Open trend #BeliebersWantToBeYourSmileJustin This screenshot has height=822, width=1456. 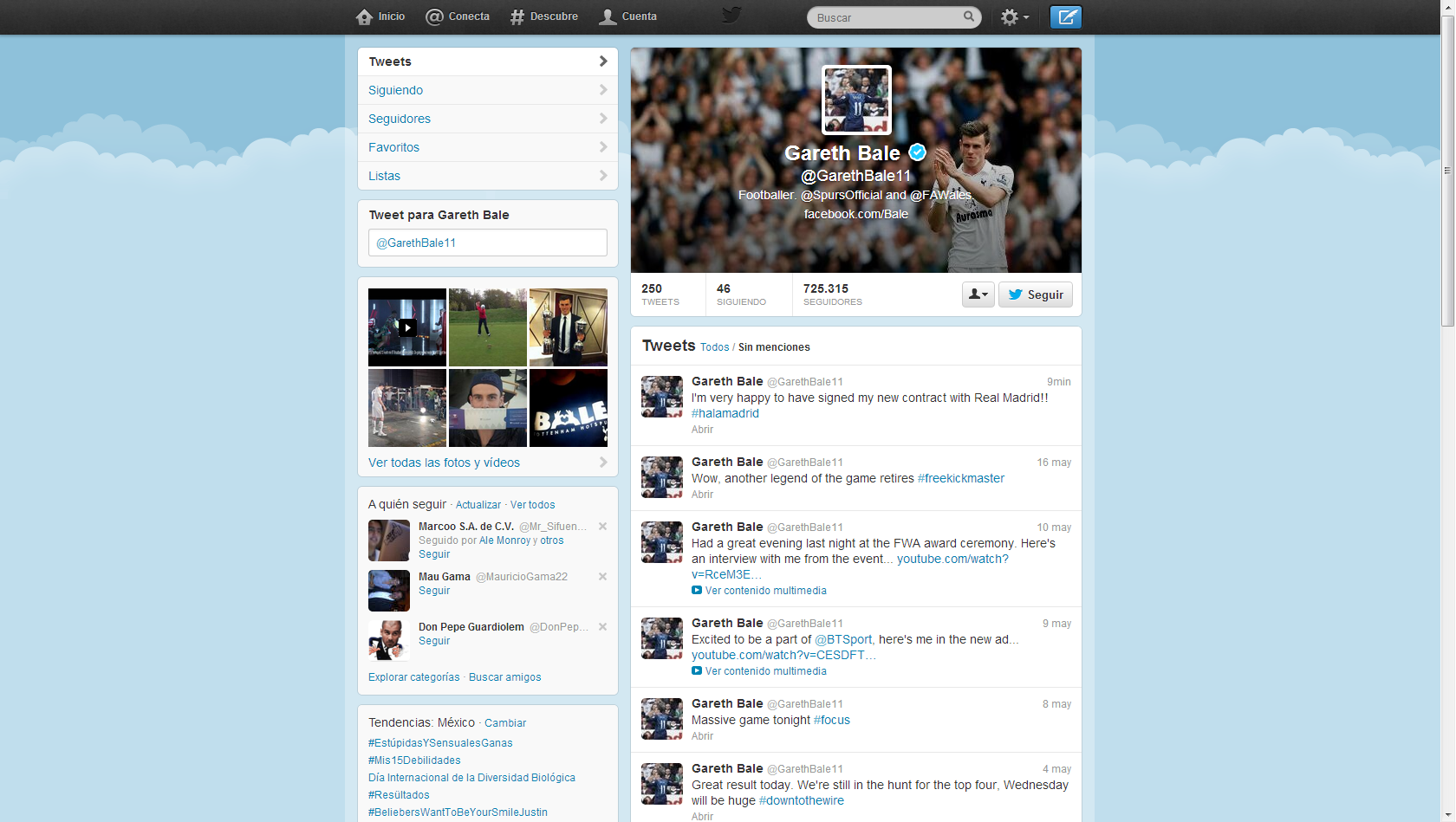point(458,812)
